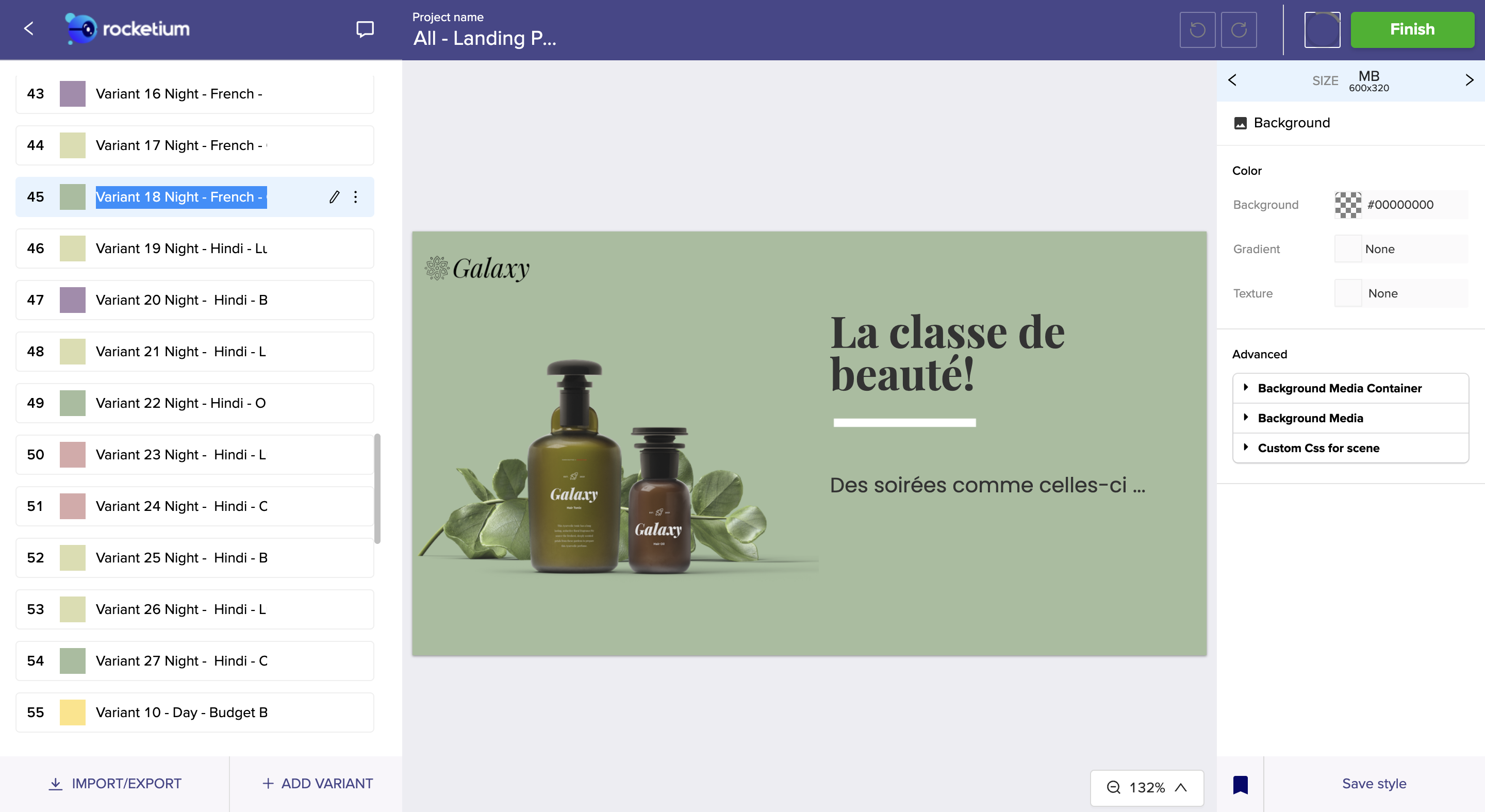The width and height of the screenshot is (1485, 812).
Task: Click ADD VARIANT button
Action: coord(317,784)
